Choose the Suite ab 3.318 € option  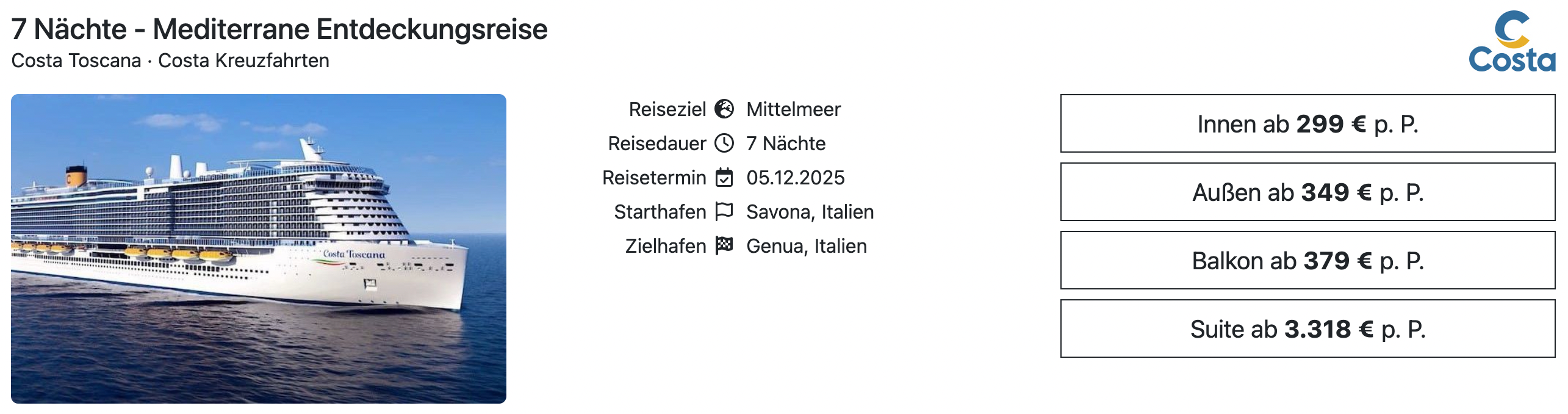pyautogui.click(x=1307, y=329)
